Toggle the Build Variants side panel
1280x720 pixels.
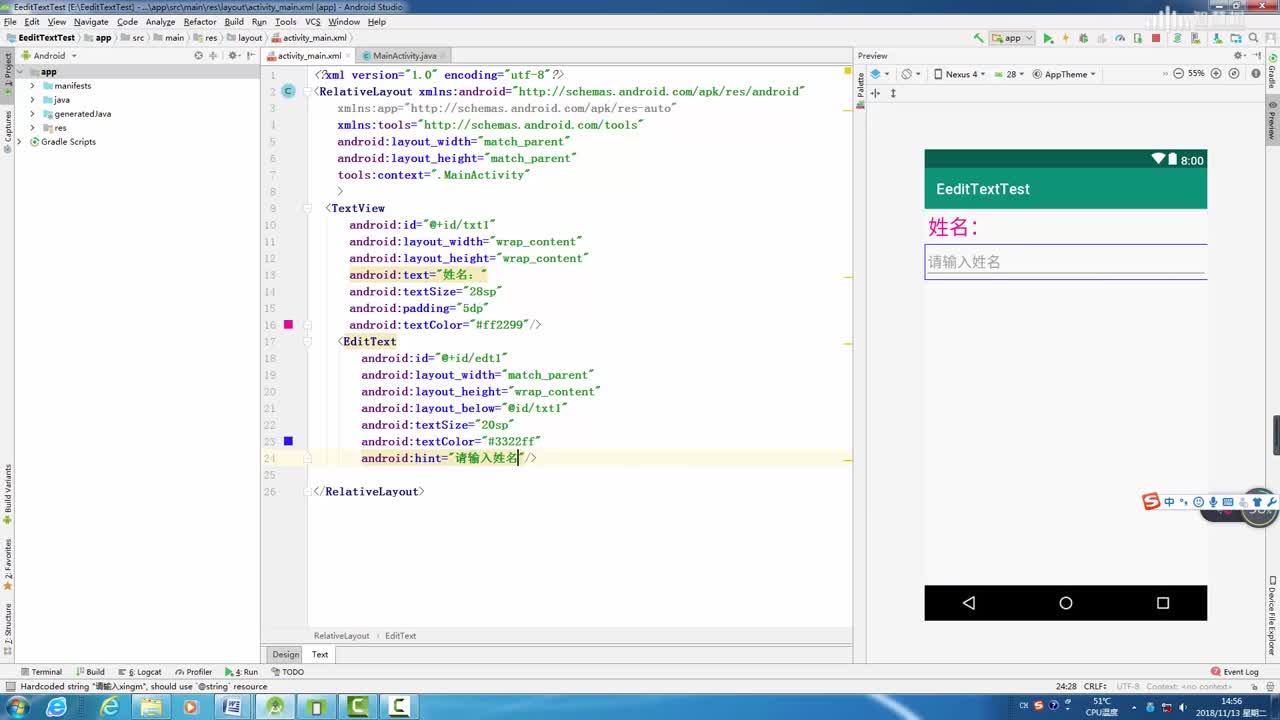tap(8, 495)
